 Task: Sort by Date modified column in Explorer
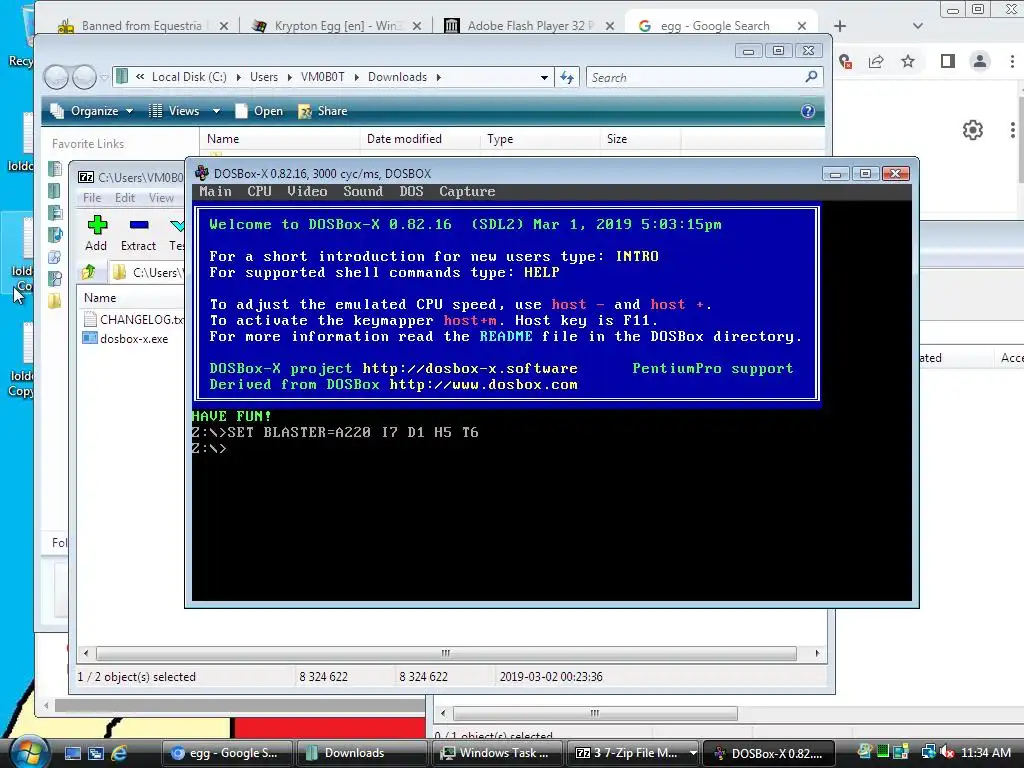coord(419,138)
